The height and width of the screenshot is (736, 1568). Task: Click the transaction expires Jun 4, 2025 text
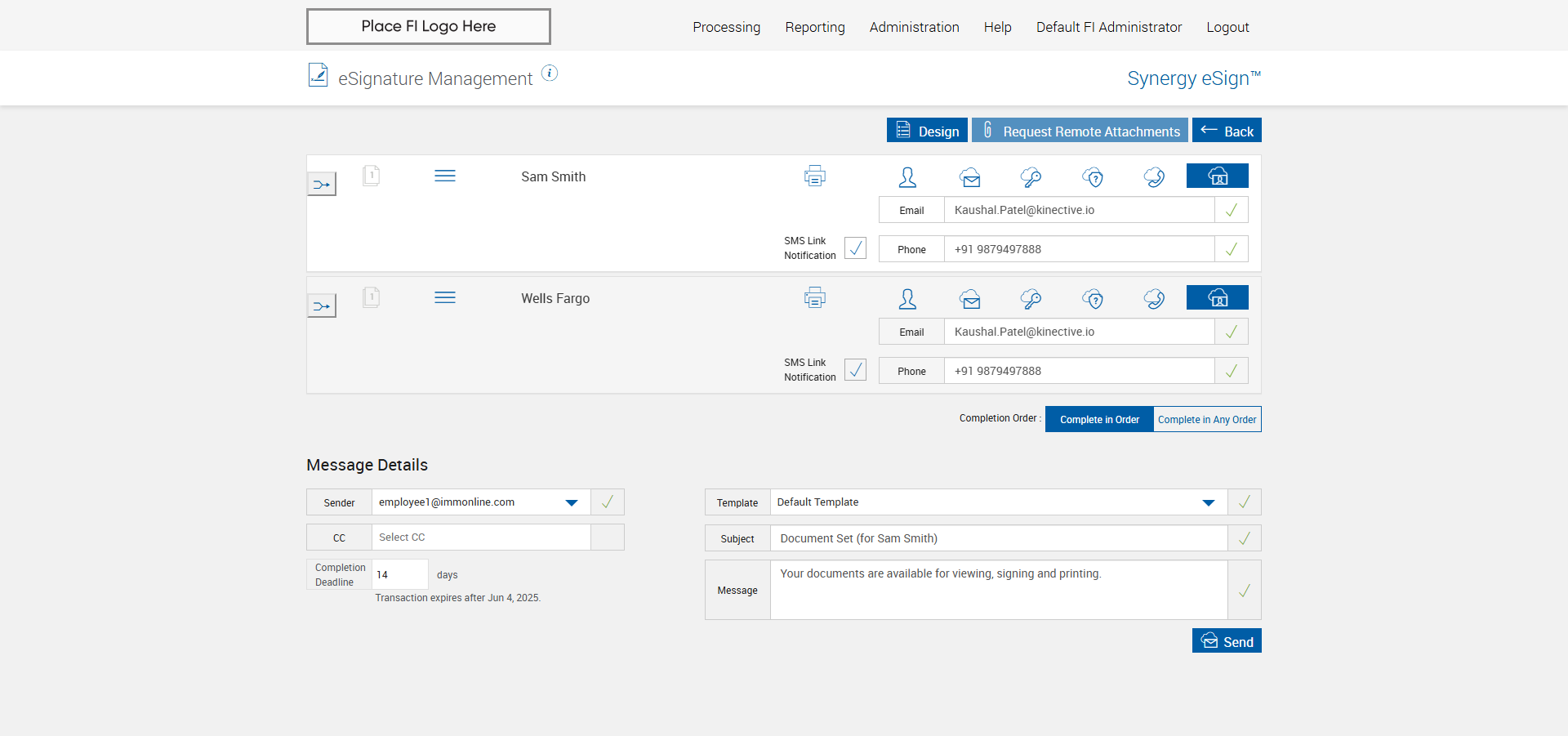tap(458, 598)
